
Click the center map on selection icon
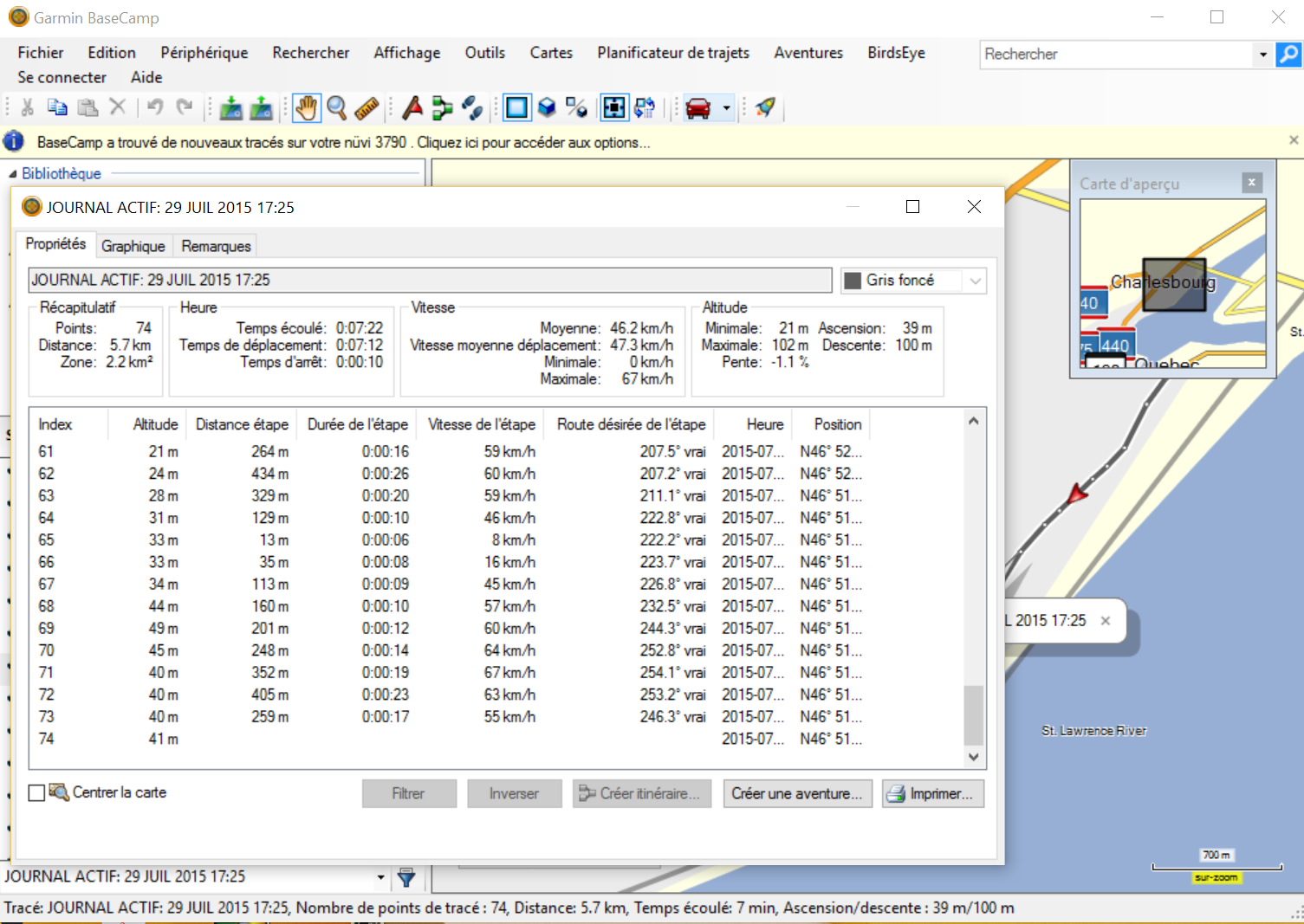(614, 107)
